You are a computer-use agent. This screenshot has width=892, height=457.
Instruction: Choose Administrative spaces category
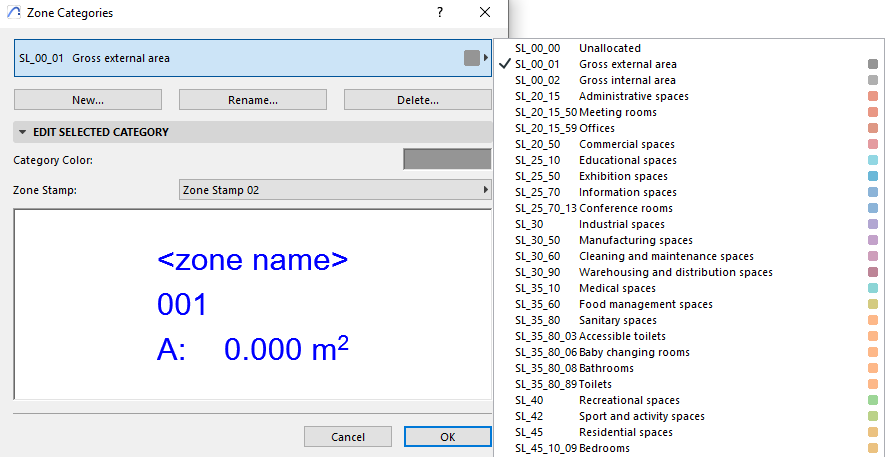[689, 96]
